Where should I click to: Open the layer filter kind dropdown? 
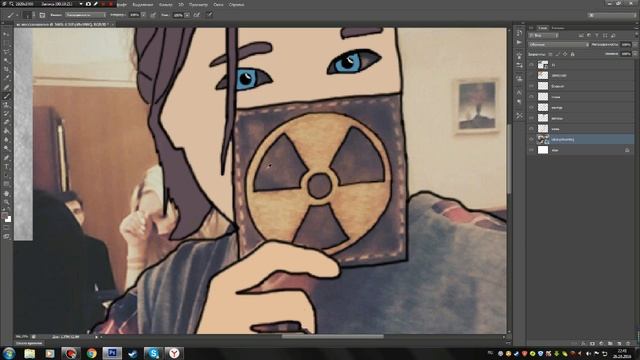(543, 36)
